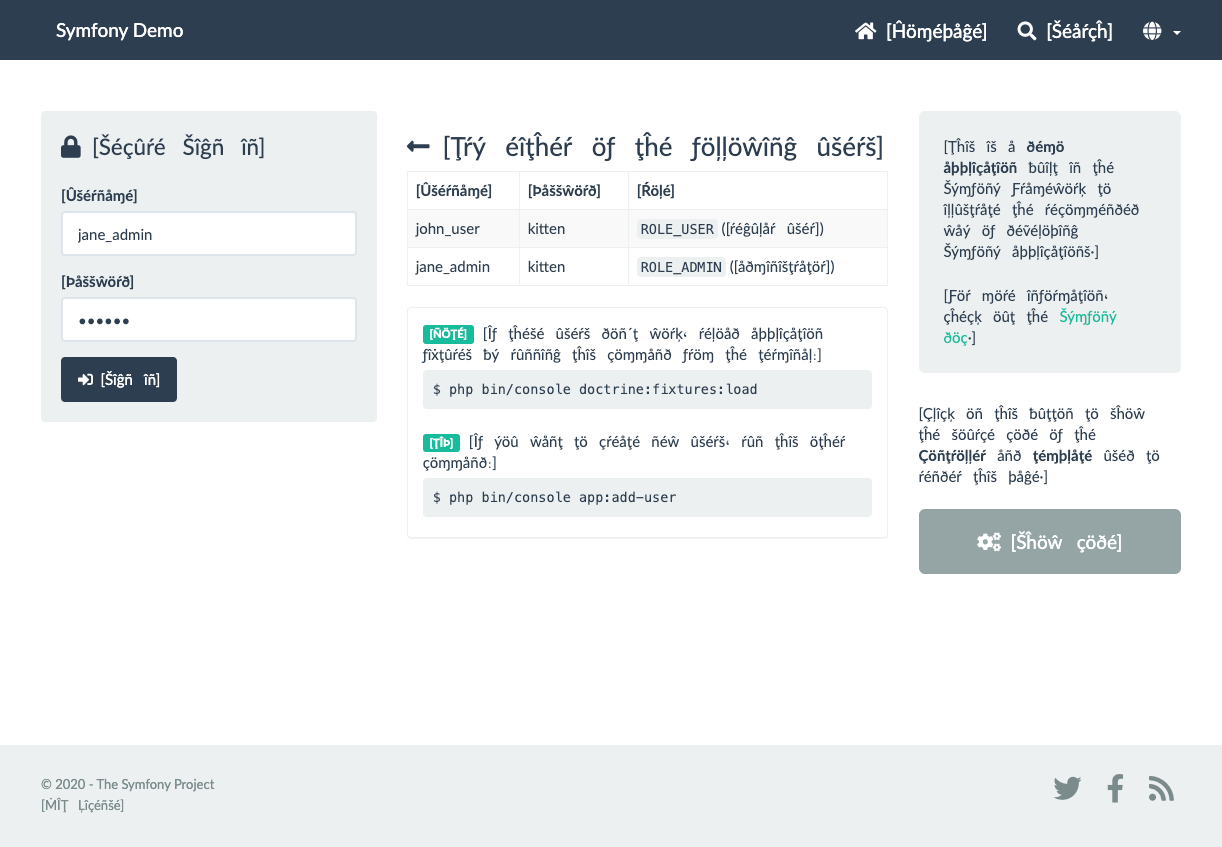
Task: Open the Twitter profile via the footer icon
Action: pos(1067,788)
